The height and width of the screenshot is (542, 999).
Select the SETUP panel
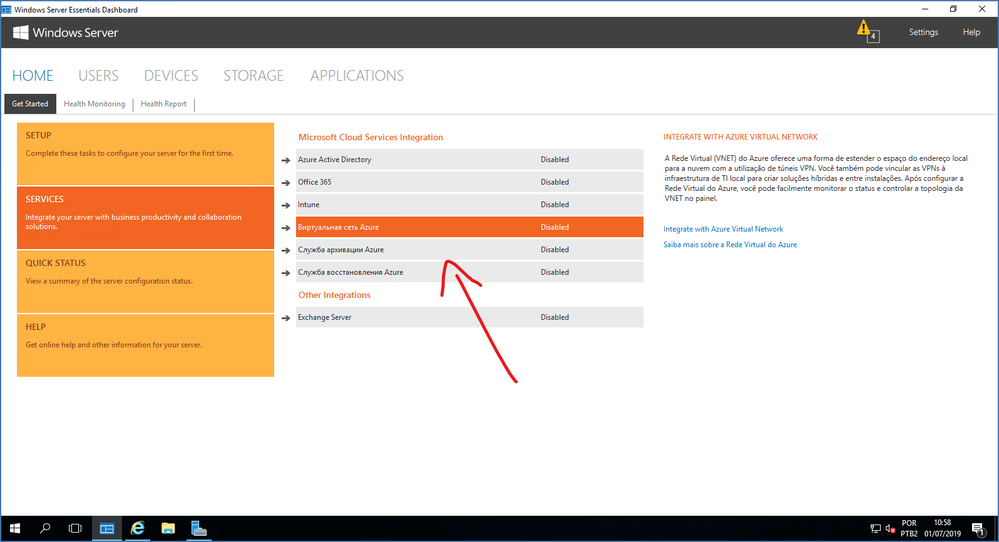pyautogui.click(x=145, y=153)
